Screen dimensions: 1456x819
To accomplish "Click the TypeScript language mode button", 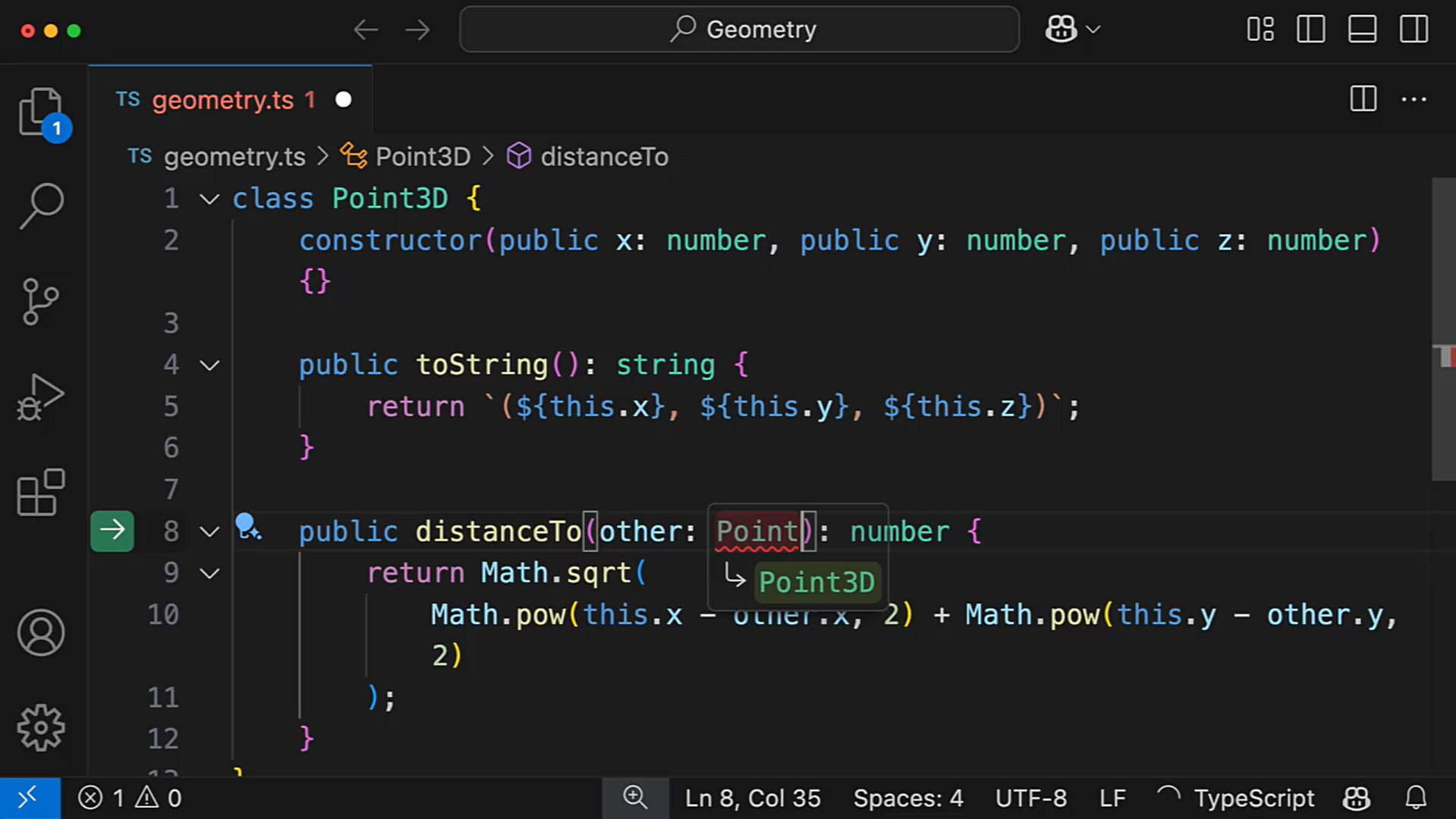I will click(1253, 798).
